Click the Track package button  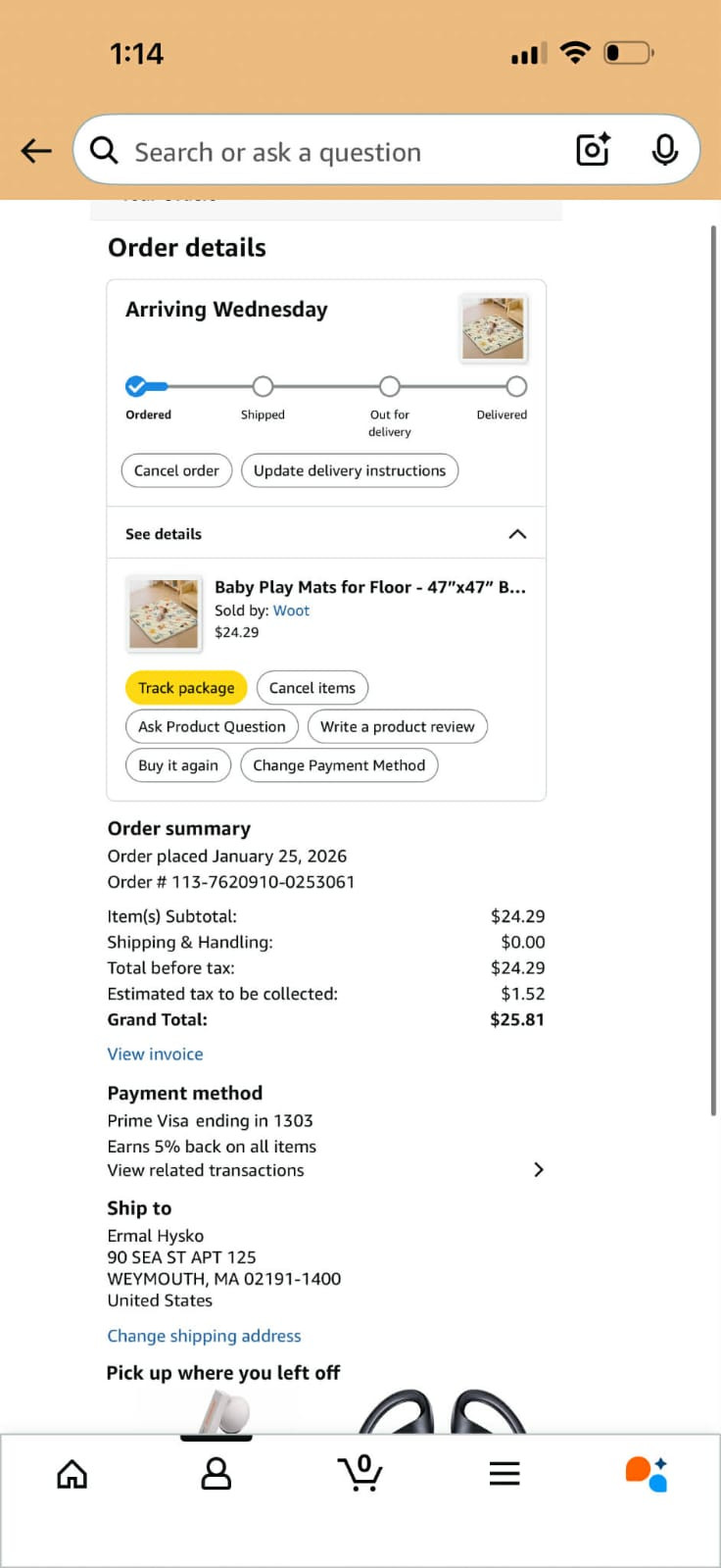point(186,688)
